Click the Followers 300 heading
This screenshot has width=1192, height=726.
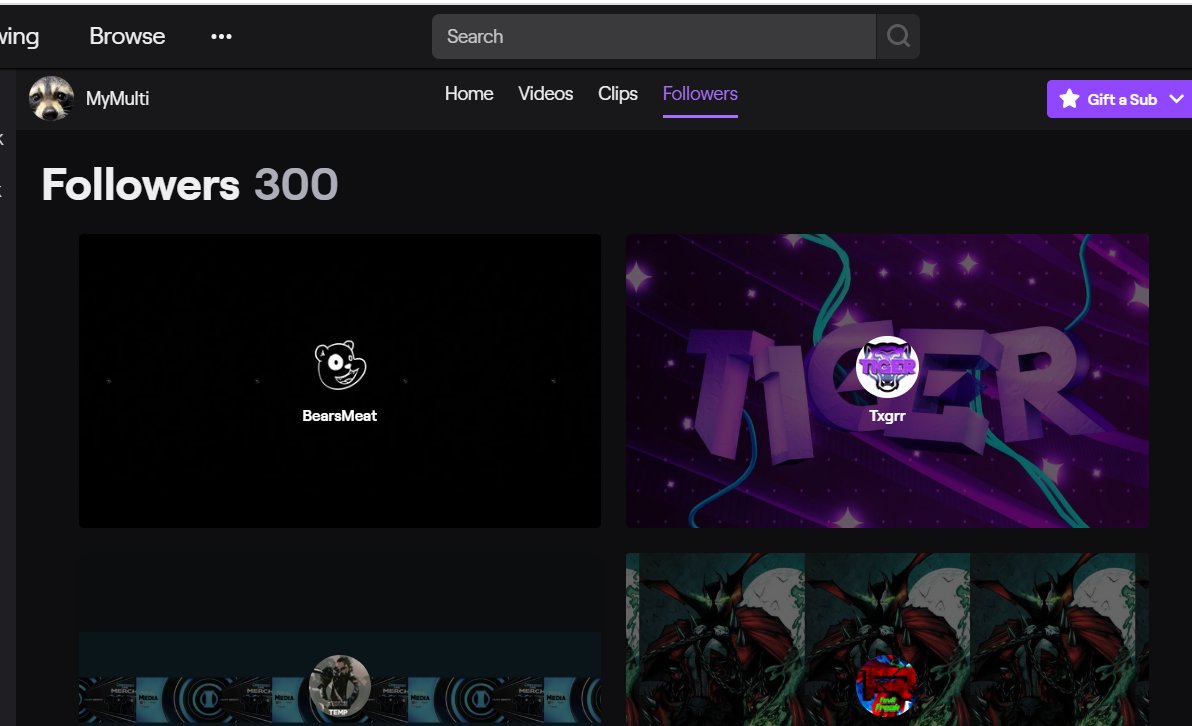[x=190, y=185]
